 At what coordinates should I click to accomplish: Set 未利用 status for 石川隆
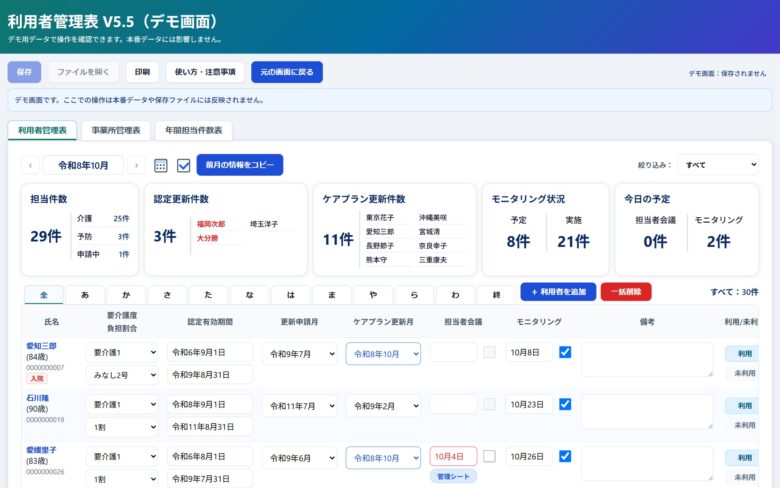point(744,425)
